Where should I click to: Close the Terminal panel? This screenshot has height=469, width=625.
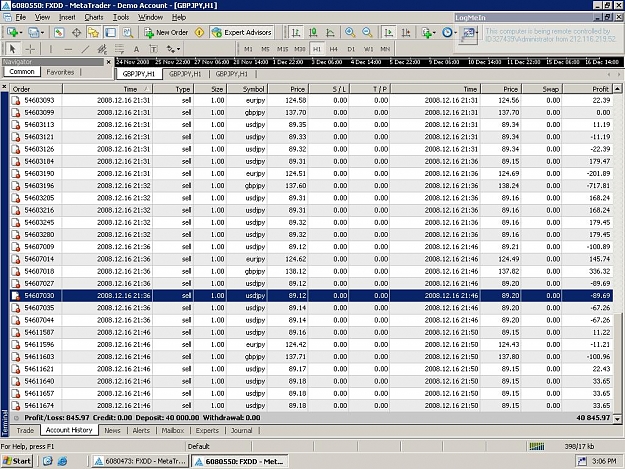click(4, 86)
